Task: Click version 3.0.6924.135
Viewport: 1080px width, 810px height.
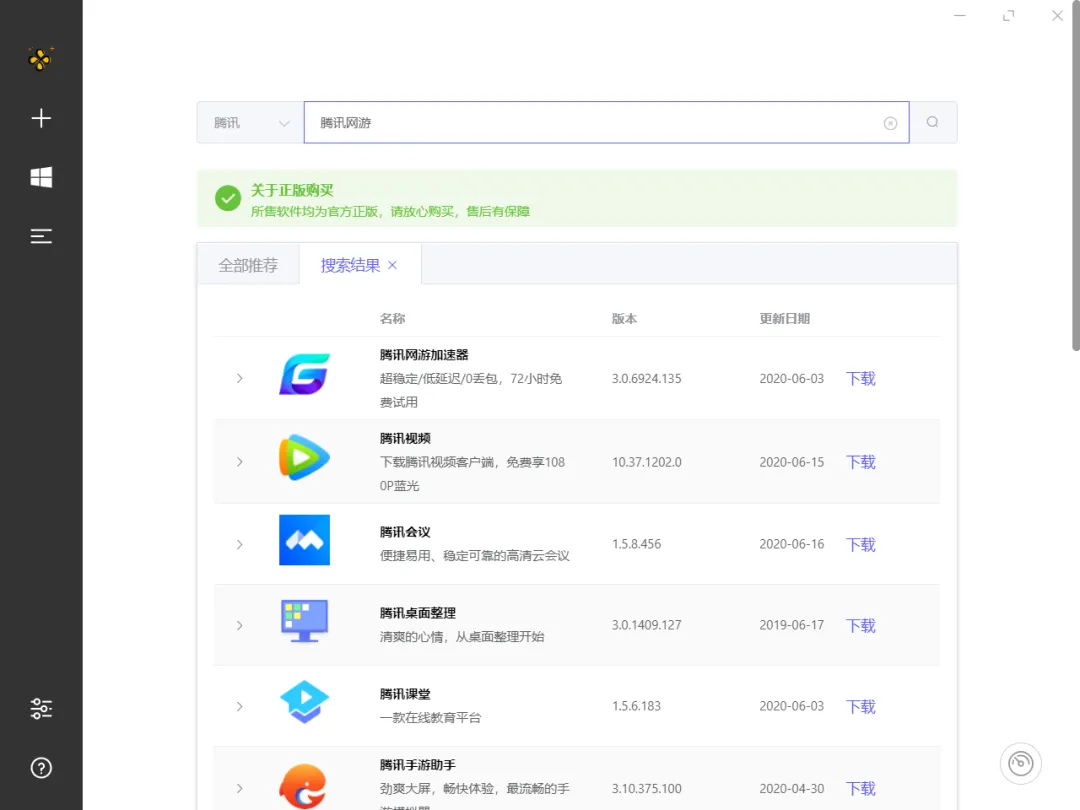Action: coord(647,378)
